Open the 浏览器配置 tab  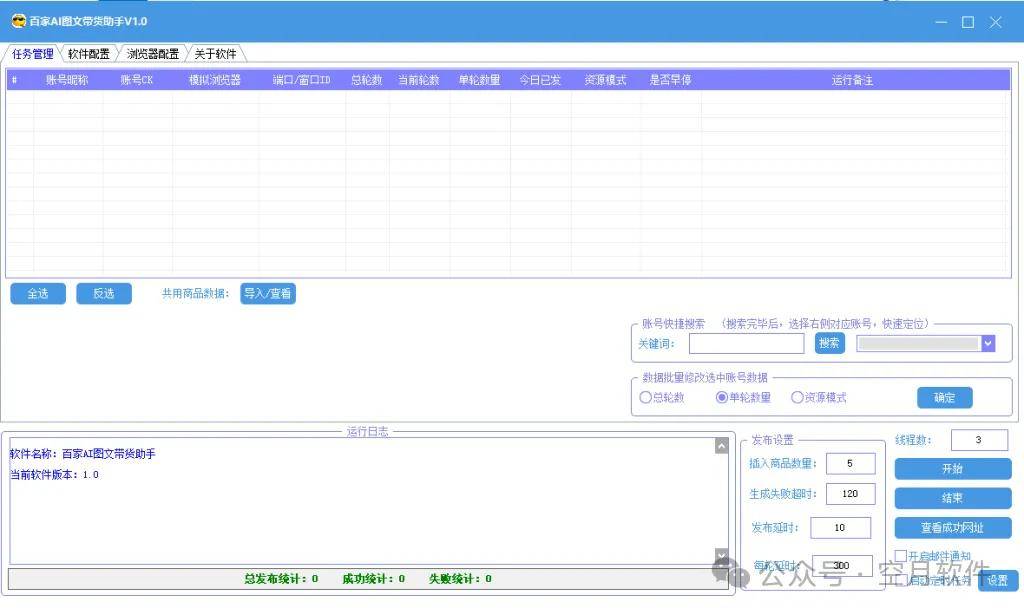[153, 54]
